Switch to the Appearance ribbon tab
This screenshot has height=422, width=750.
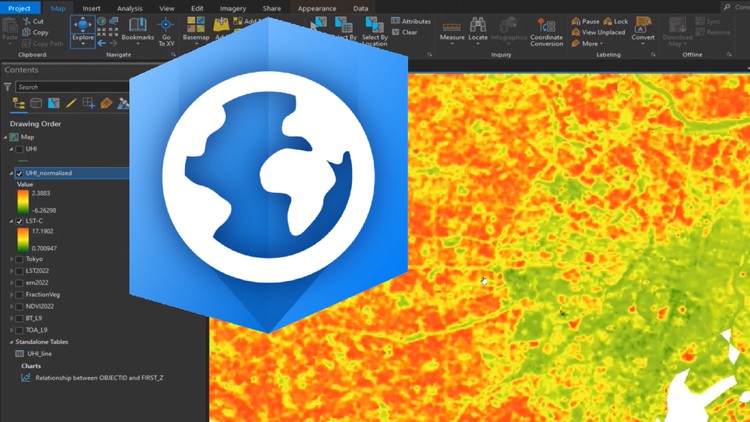[x=317, y=8]
